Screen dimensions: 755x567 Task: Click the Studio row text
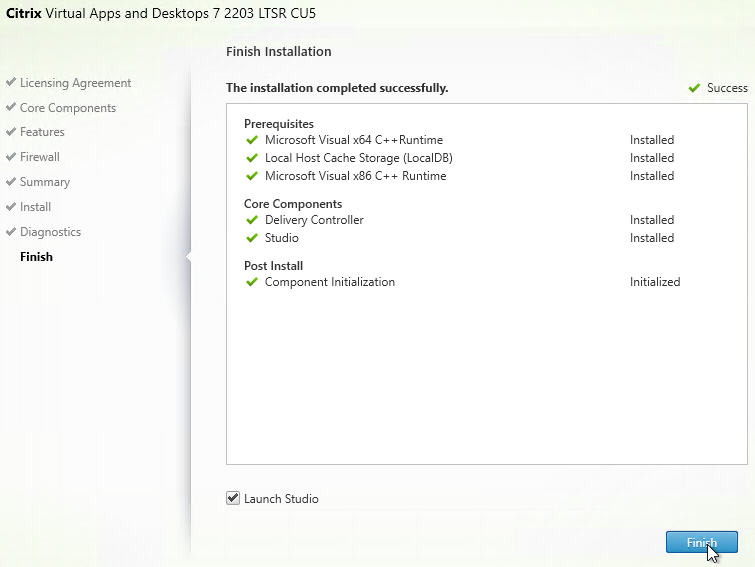282,238
